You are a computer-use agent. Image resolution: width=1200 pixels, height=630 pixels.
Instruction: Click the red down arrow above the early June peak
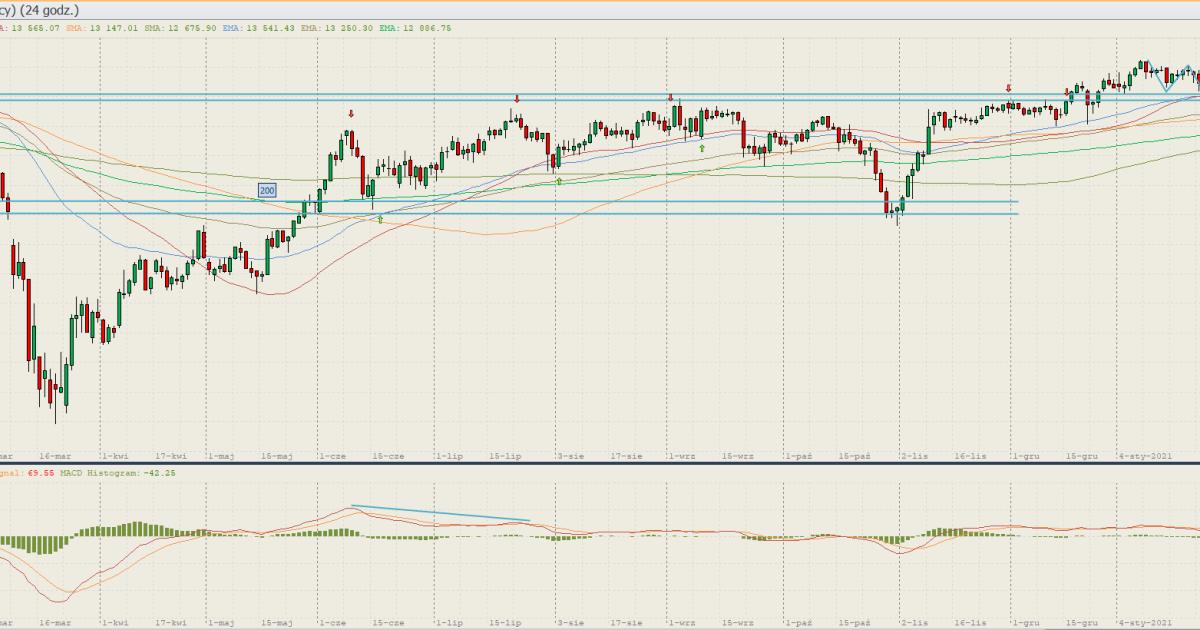click(x=351, y=114)
